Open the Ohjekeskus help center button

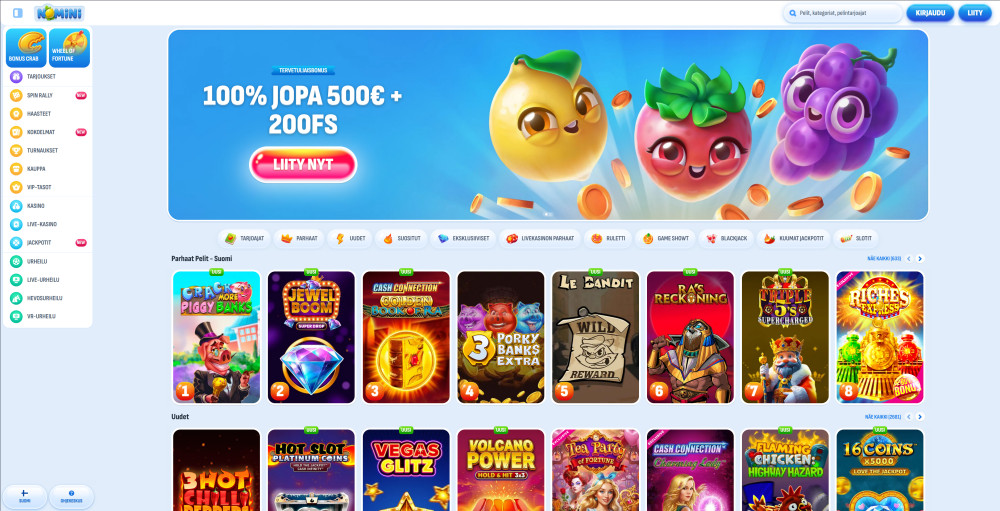point(71,496)
